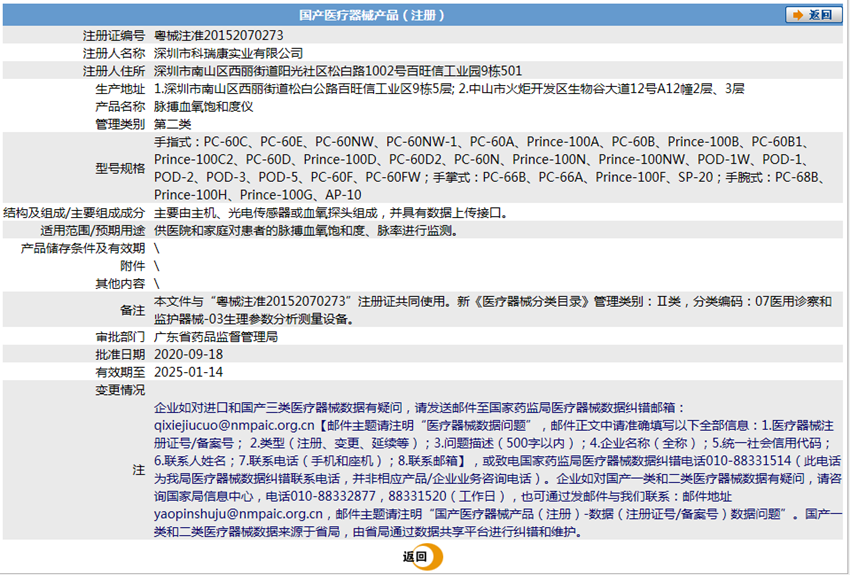The height and width of the screenshot is (575, 850).
Task: Click the 产品名称 label
Action: [120, 106]
